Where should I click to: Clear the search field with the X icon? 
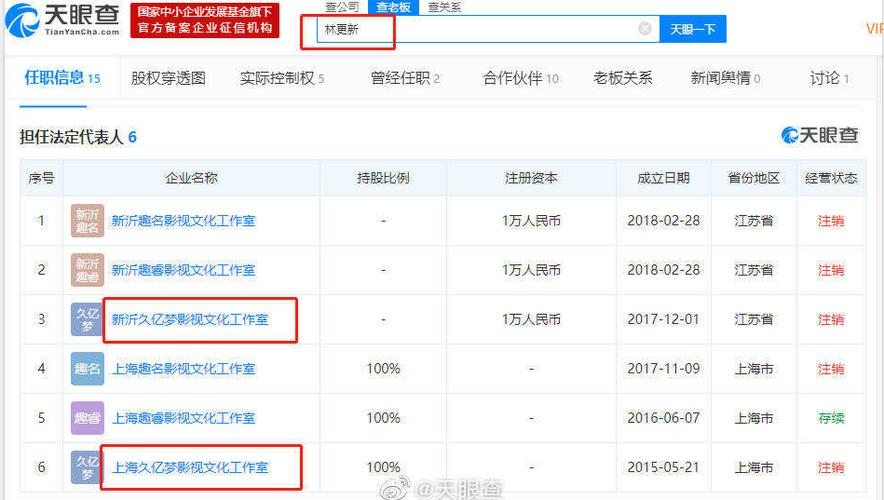point(645,29)
